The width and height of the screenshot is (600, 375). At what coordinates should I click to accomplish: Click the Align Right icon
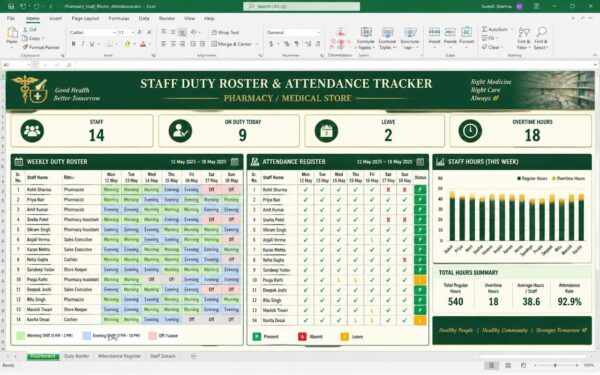point(183,44)
